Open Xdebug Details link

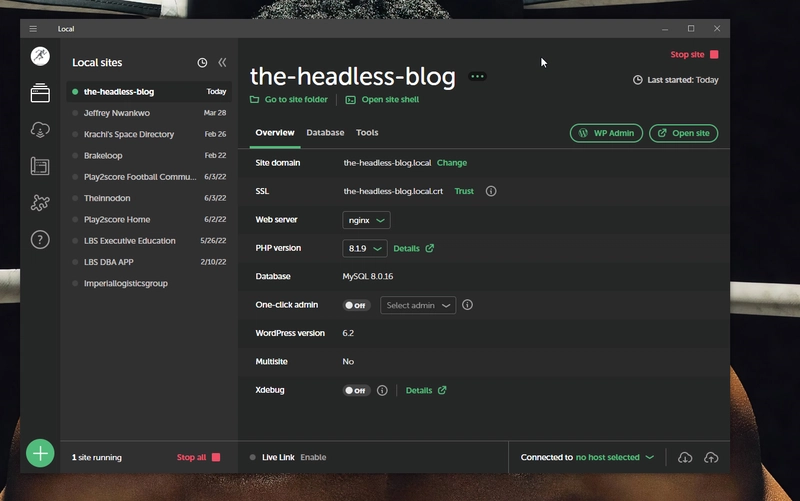[426, 390]
